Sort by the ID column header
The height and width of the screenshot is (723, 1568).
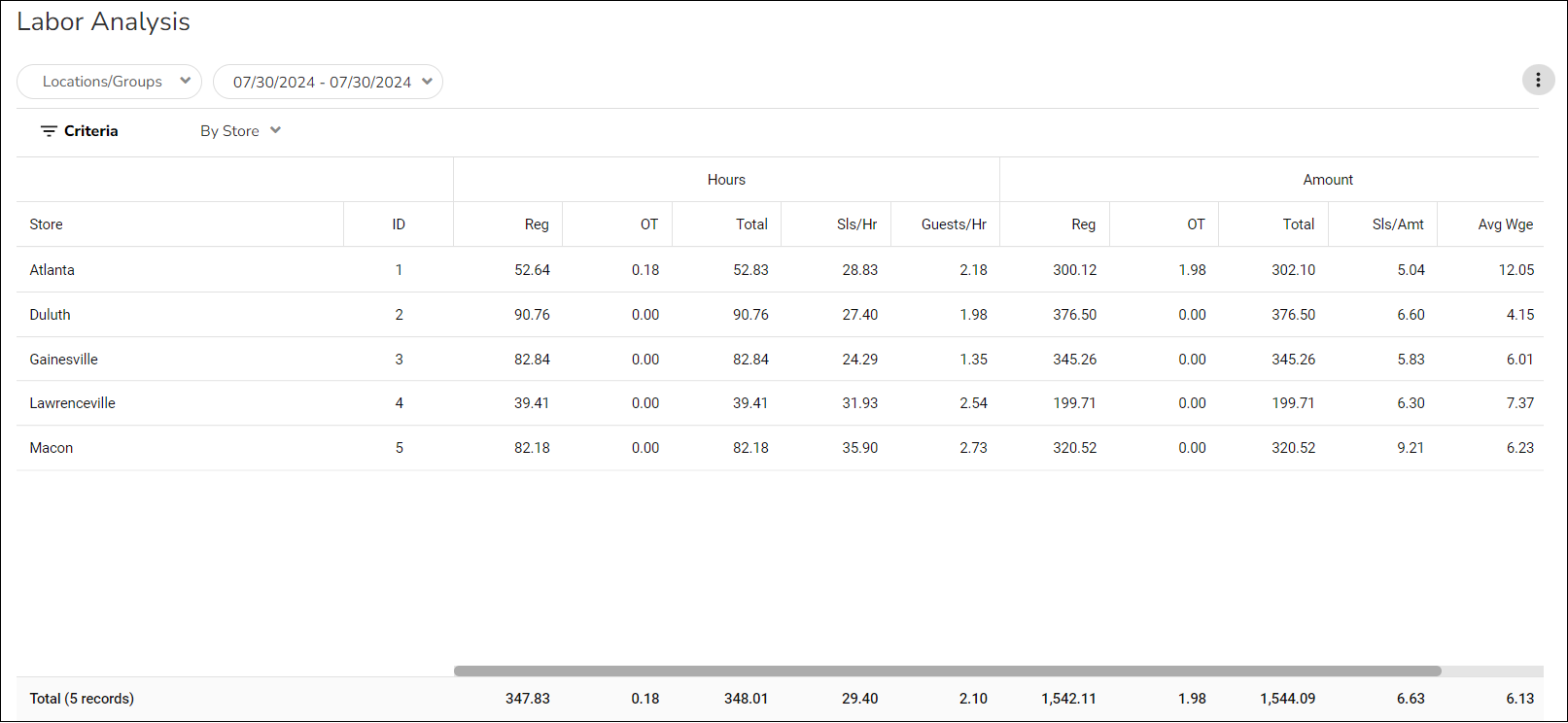point(399,224)
